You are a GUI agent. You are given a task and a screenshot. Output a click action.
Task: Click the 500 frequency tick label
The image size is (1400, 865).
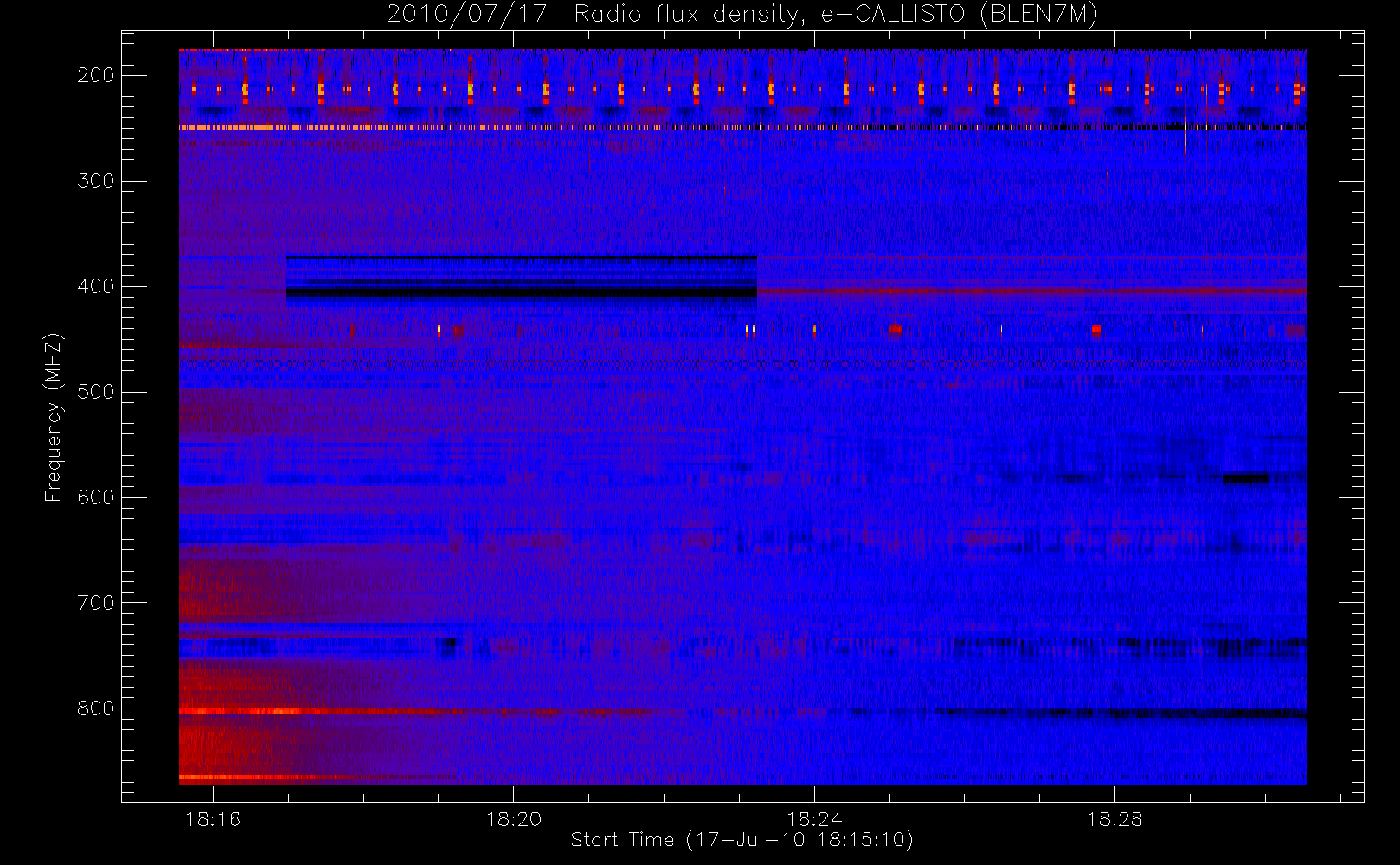coord(95,392)
